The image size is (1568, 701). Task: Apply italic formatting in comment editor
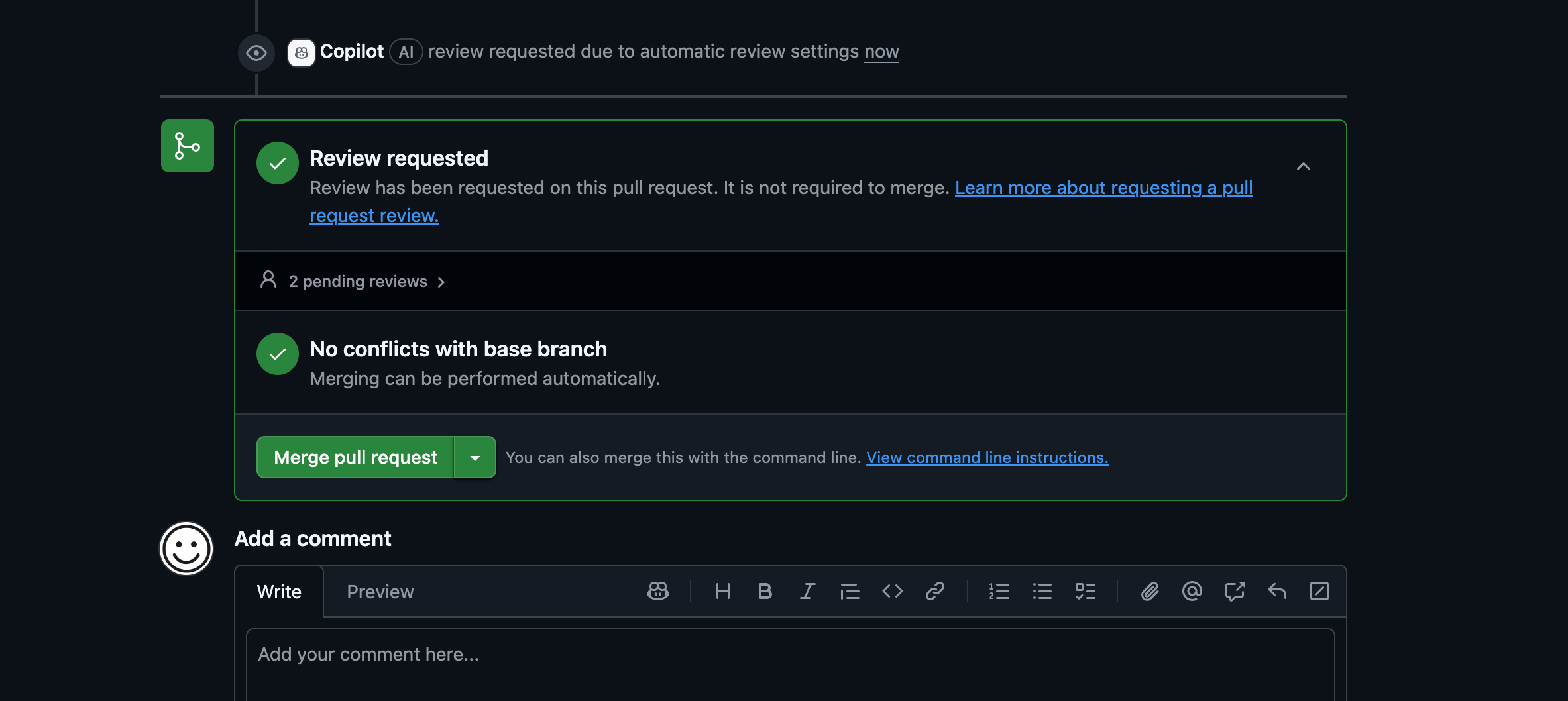click(x=807, y=591)
